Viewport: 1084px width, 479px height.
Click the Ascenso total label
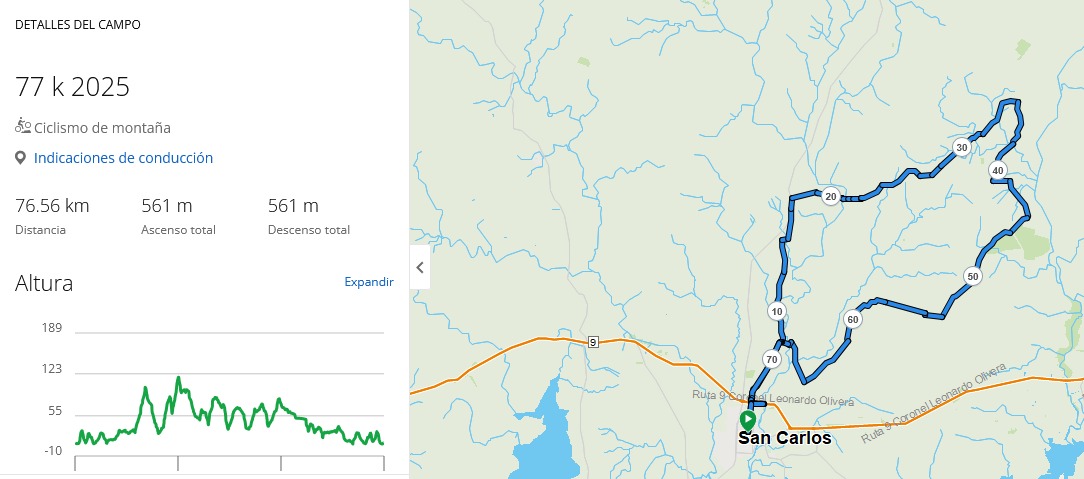(x=178, y=230)
